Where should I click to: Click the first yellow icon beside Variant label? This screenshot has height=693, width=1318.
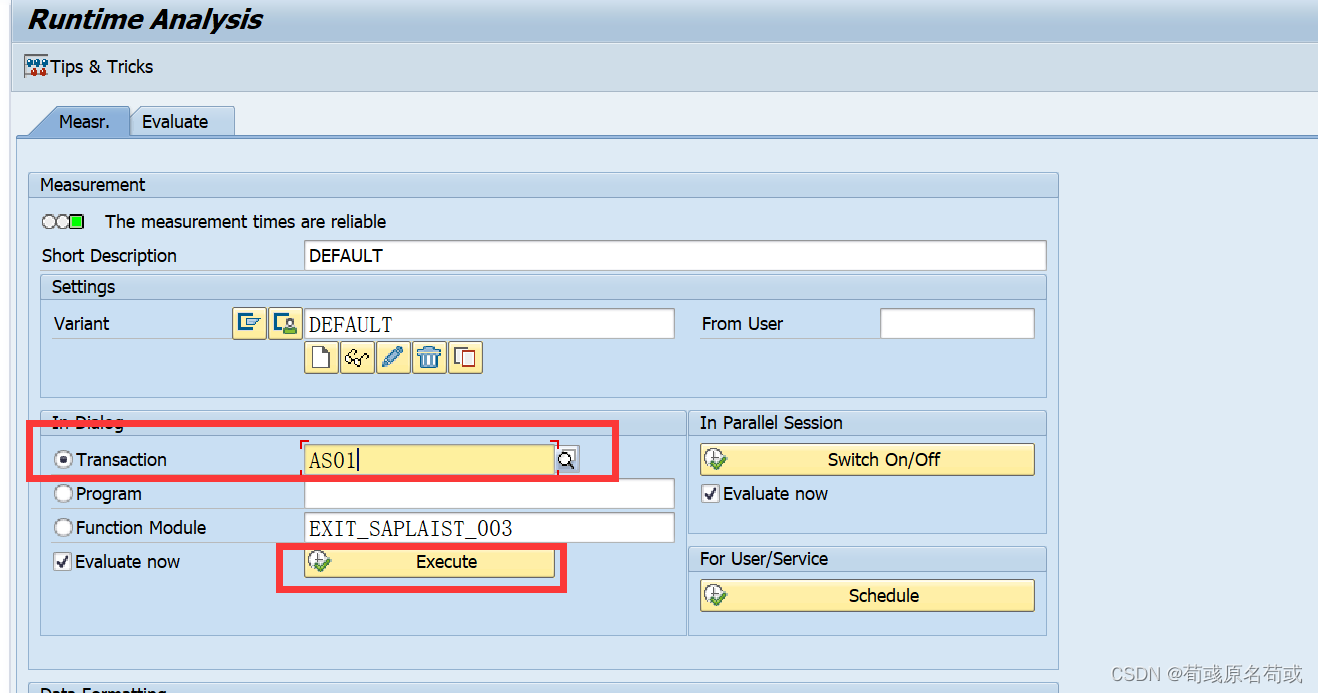click(x=249, y=323)
